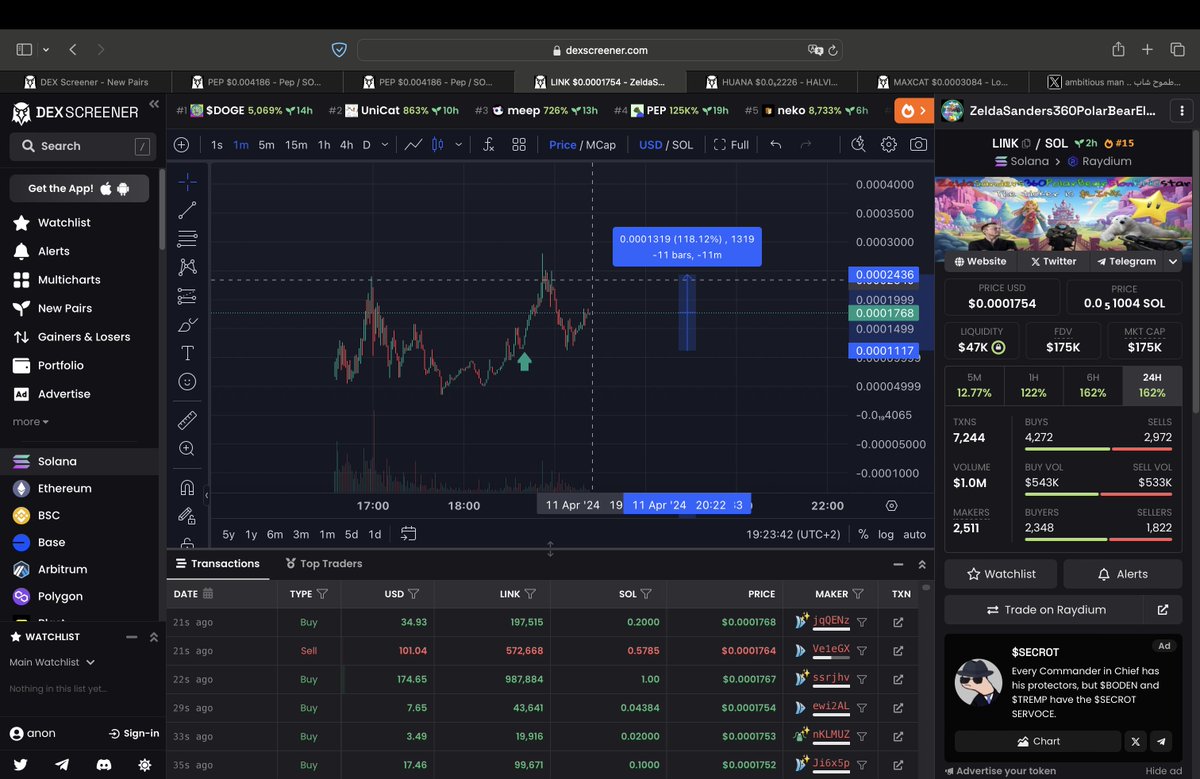The width and height of the screenshot is (1200, 779).
Task: Open quick search magnifier in chart toolbar
Action: pos(858,145)
